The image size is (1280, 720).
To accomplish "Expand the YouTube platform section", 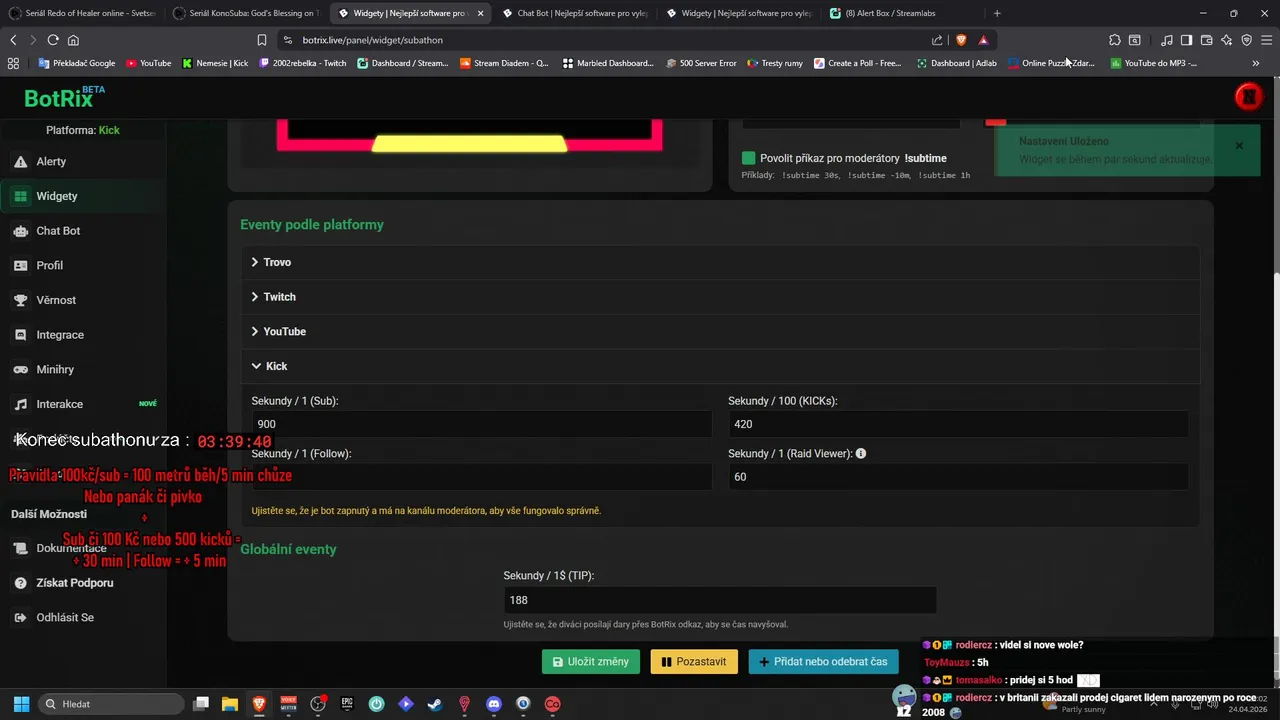I will pyautogui.click(x=720, y=331).
